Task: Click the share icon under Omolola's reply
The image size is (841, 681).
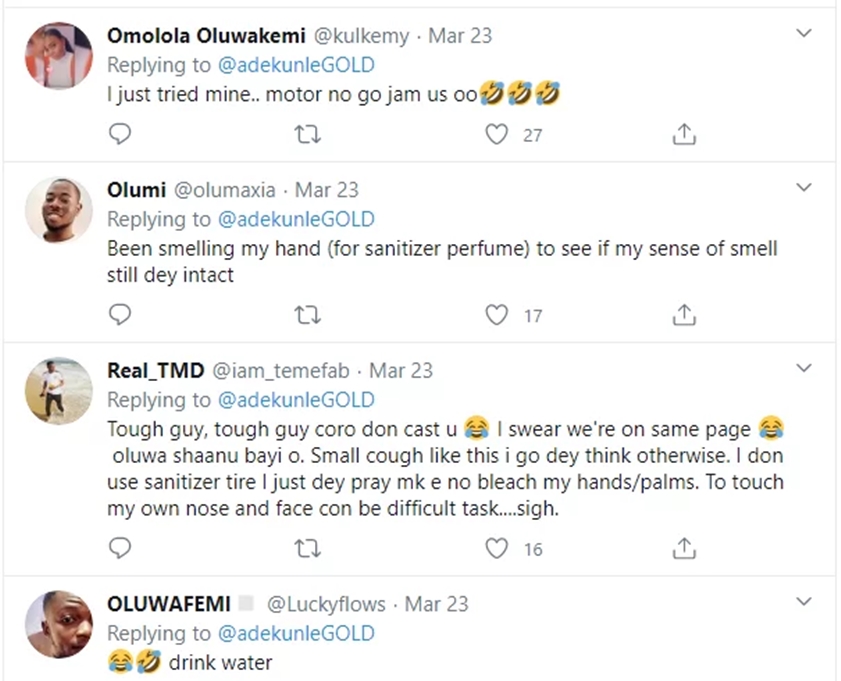Action: pyautogui.click(x=684, y=134)
